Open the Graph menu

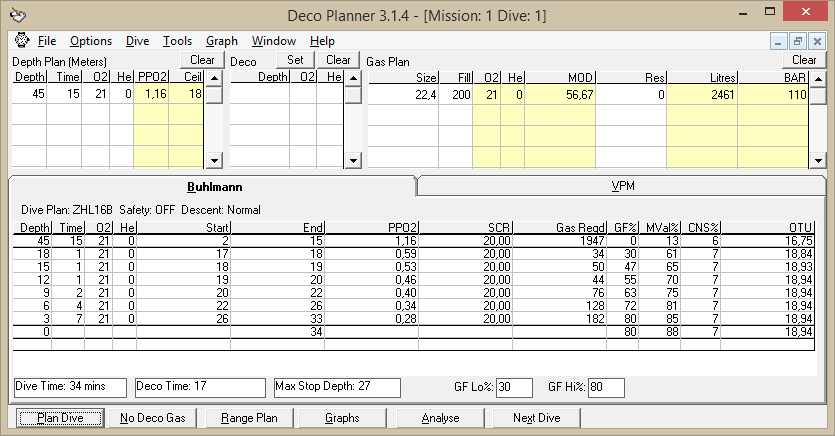point(222,41)
